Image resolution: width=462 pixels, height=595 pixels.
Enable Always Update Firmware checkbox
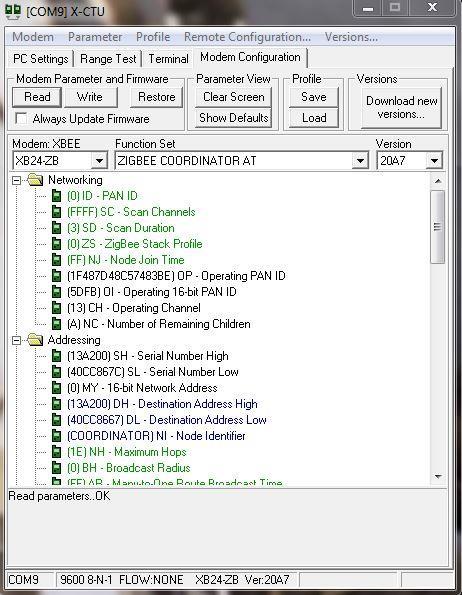pyautogui.click(x=21, y=119)
